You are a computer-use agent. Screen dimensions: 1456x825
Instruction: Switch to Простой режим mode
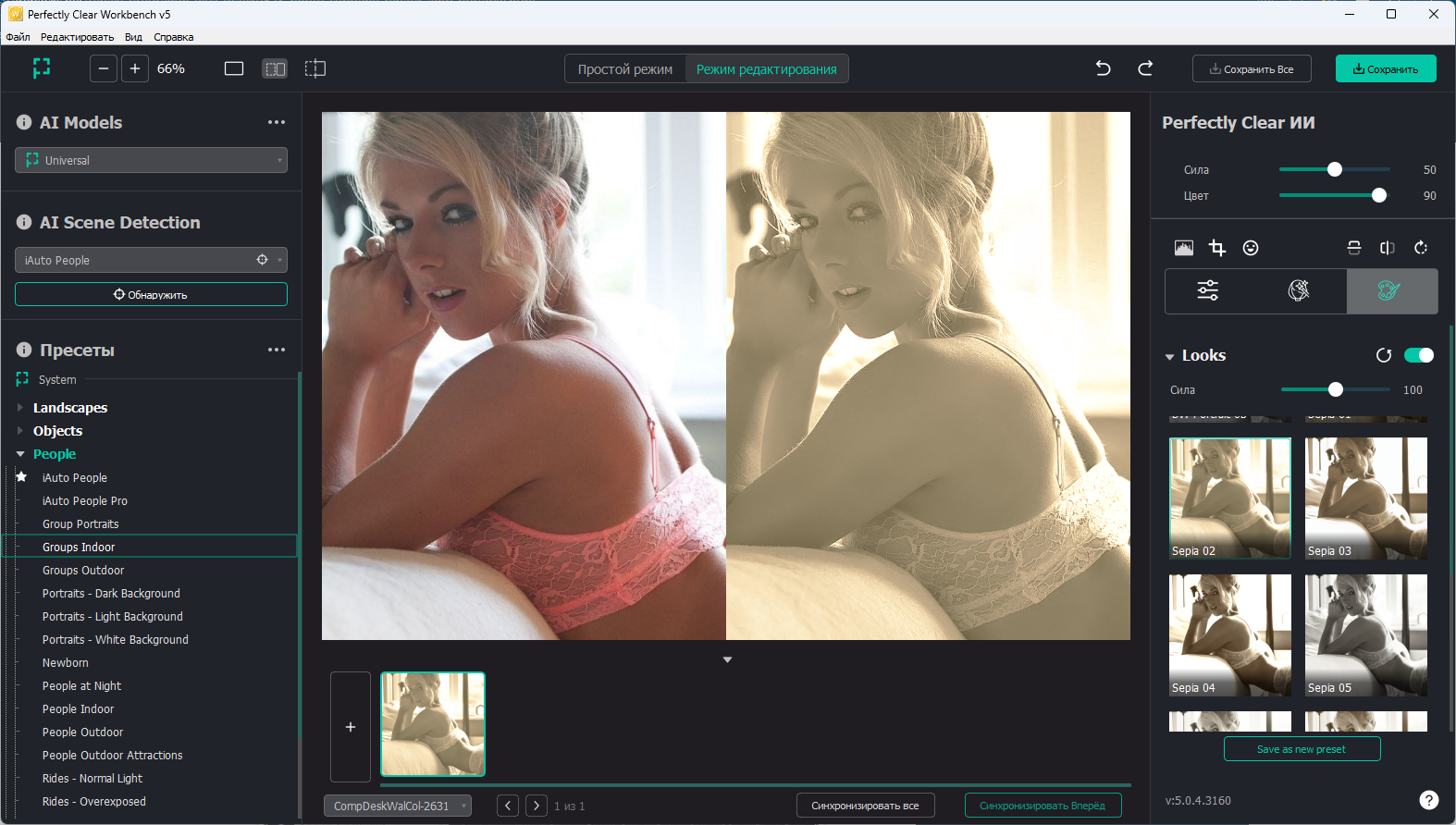[625, 69]
